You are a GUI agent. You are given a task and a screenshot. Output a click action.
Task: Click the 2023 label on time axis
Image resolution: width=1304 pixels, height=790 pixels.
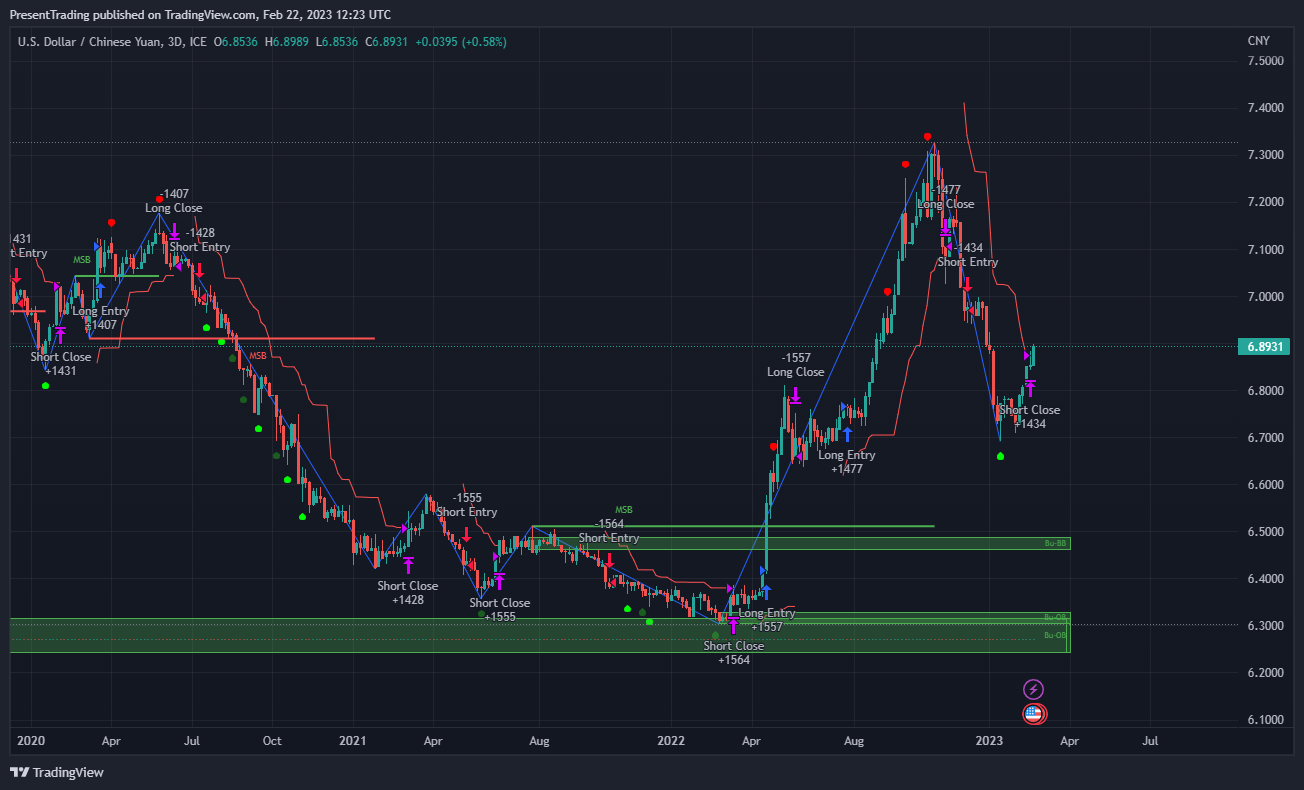(989, 742)
